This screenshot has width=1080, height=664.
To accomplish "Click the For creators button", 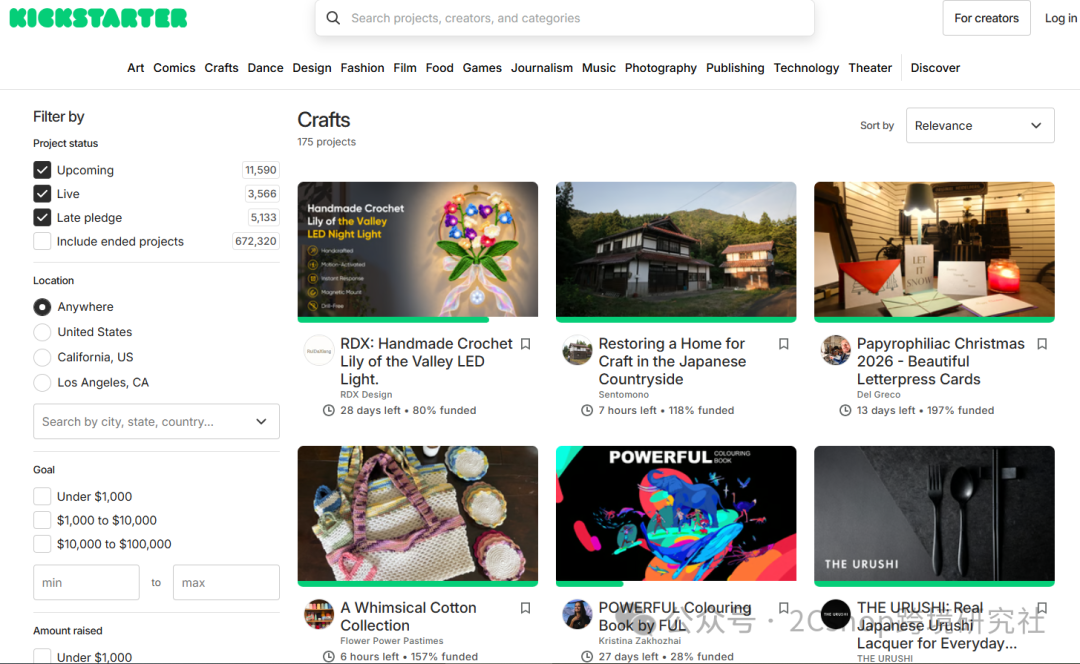I will click(986, 18).
